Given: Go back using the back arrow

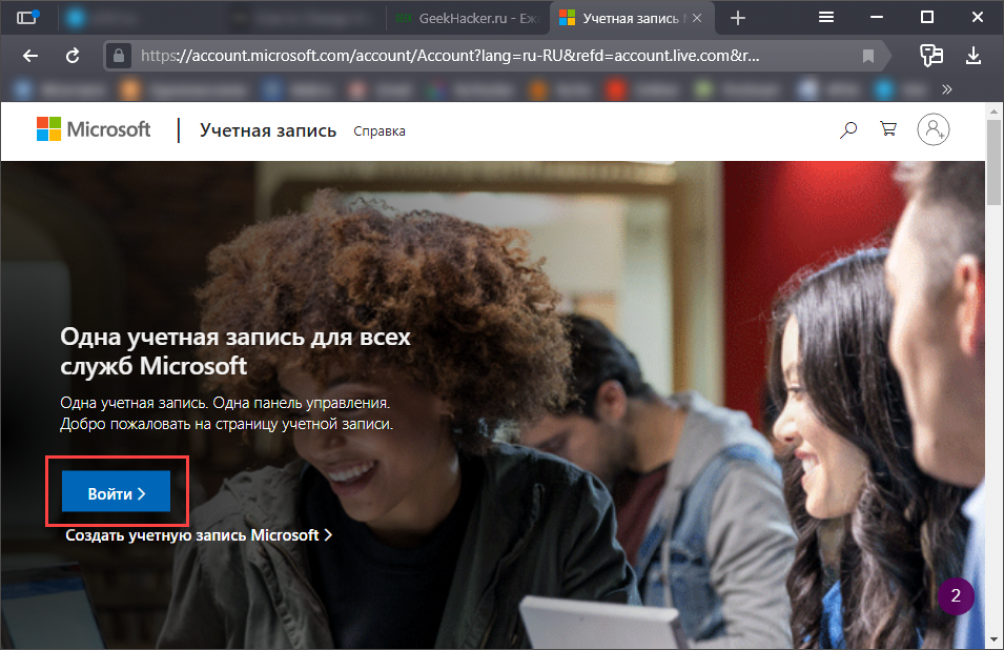Looking at the screenshot, I should tap(30, 56).
